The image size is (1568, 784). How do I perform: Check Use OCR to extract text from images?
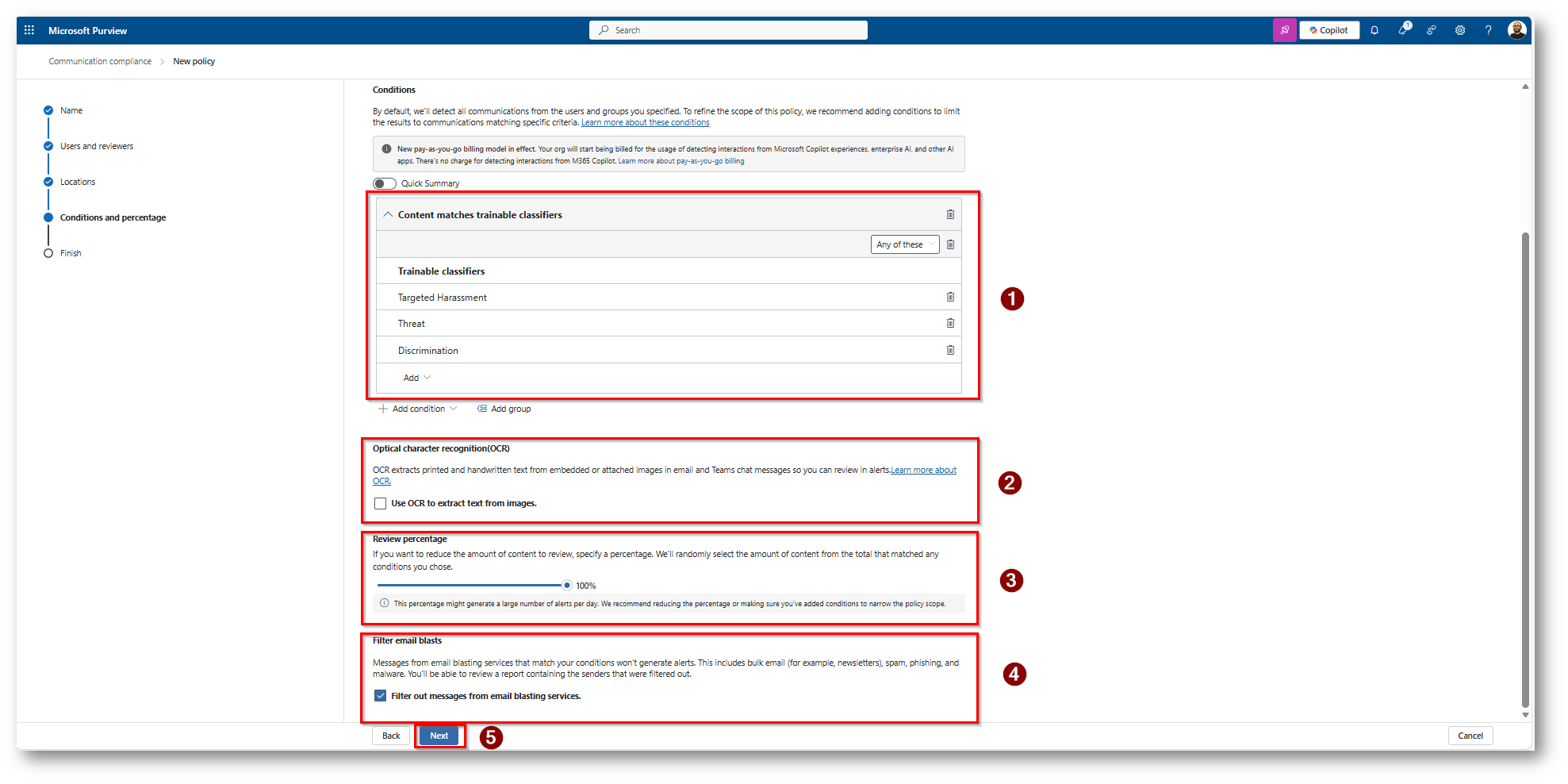[x=381, y=503]
